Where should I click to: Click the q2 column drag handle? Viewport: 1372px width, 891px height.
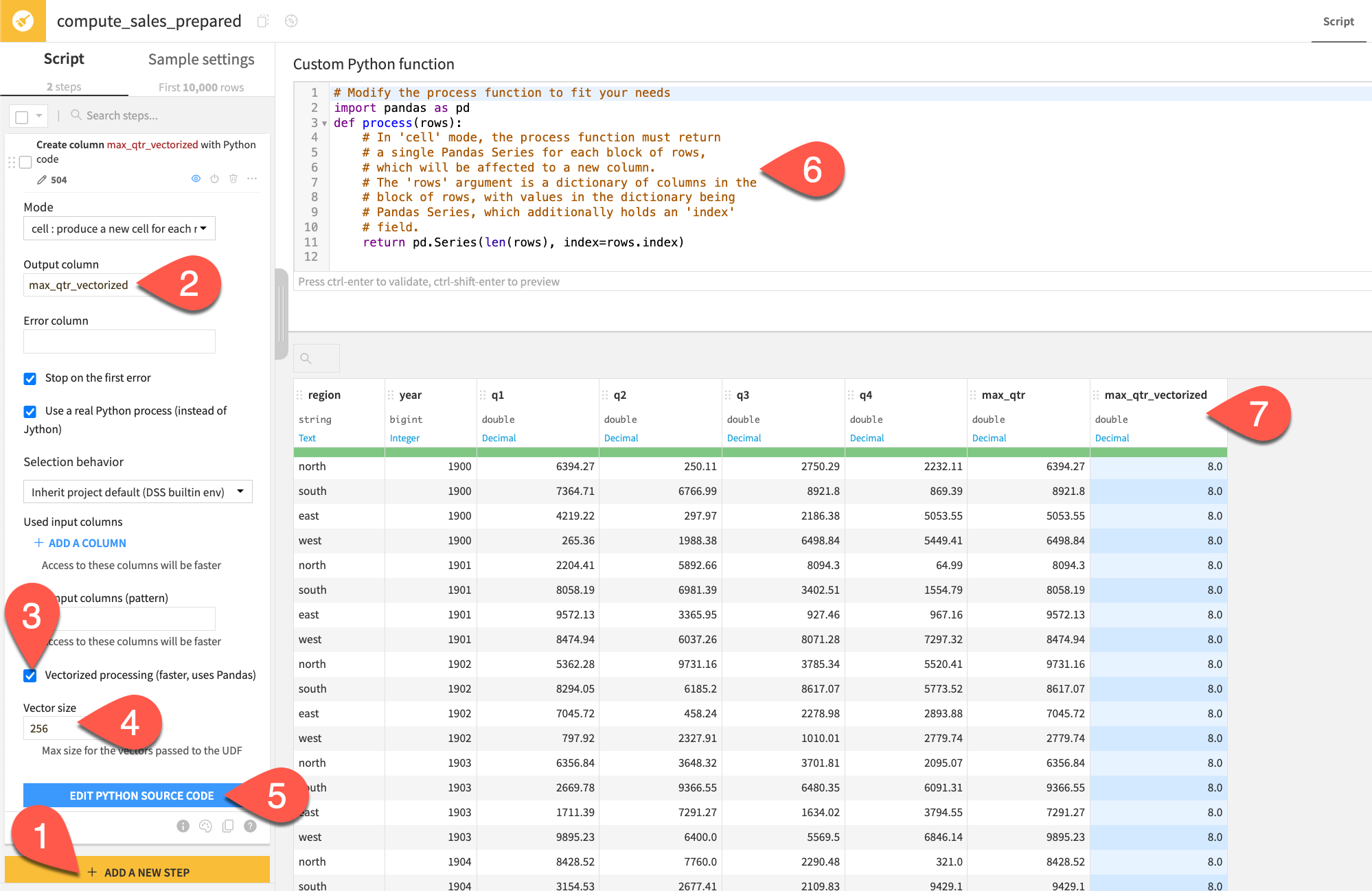605,395
